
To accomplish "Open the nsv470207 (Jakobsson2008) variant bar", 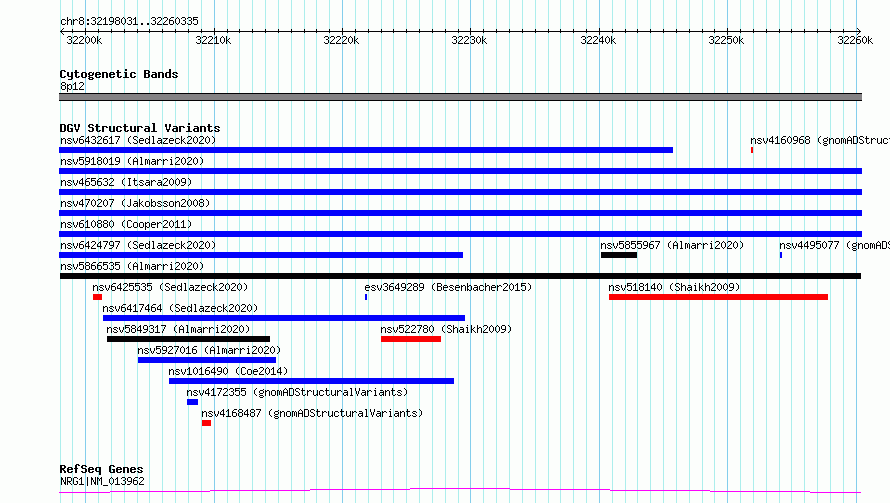I will (x=460, y=213).
